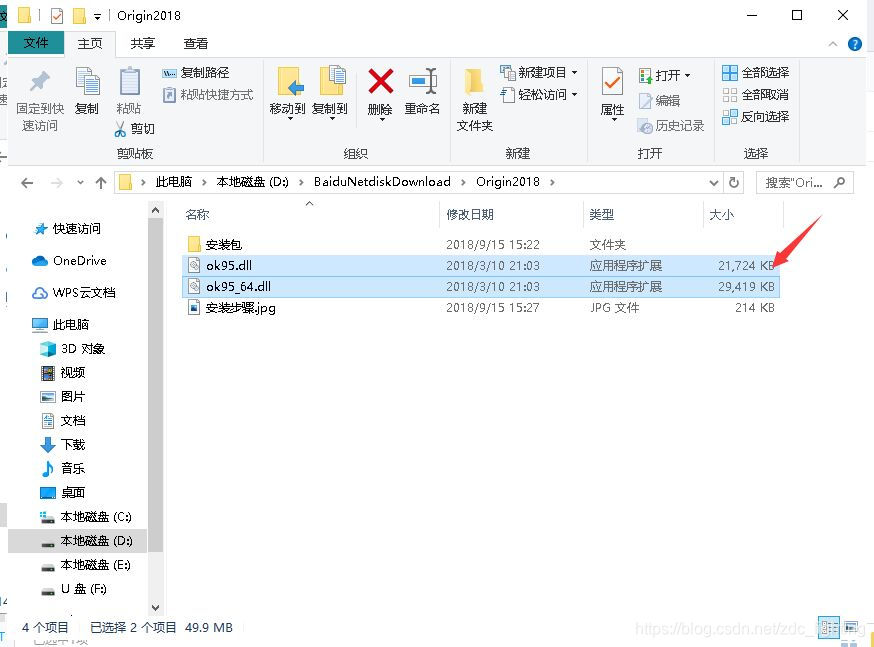Expand the address bar history dropdown
Image resolution: width=874 pixels, height=647 pixels.
pyautogui.click(x=714, y=182)
